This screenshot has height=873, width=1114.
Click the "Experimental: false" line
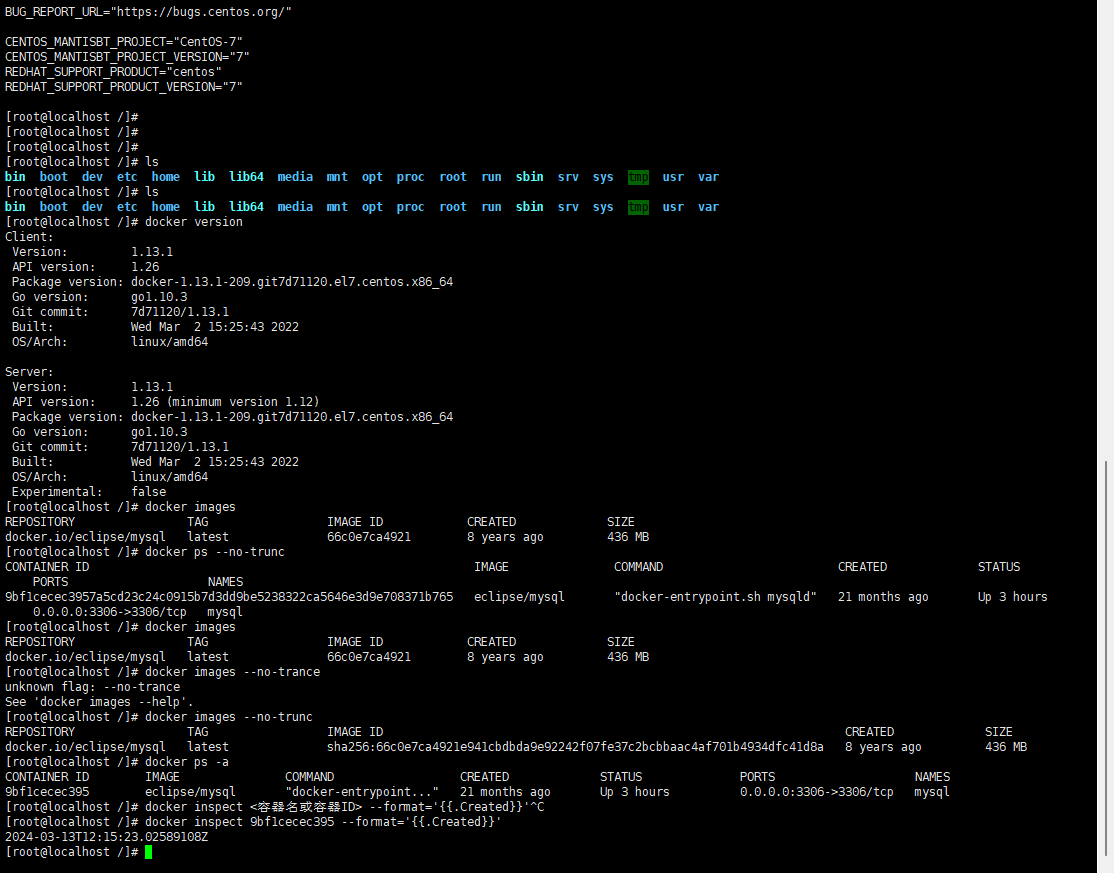point(89,492)
